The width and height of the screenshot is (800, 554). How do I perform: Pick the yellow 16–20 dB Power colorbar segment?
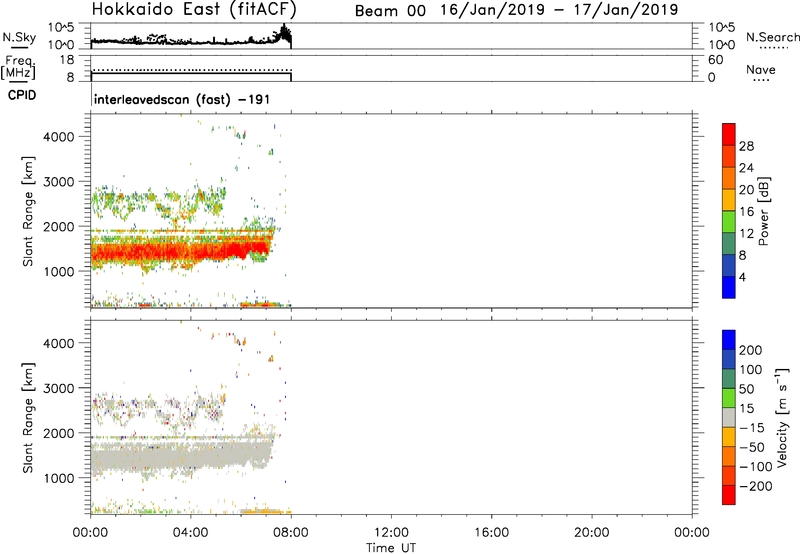tap(729, 200)
